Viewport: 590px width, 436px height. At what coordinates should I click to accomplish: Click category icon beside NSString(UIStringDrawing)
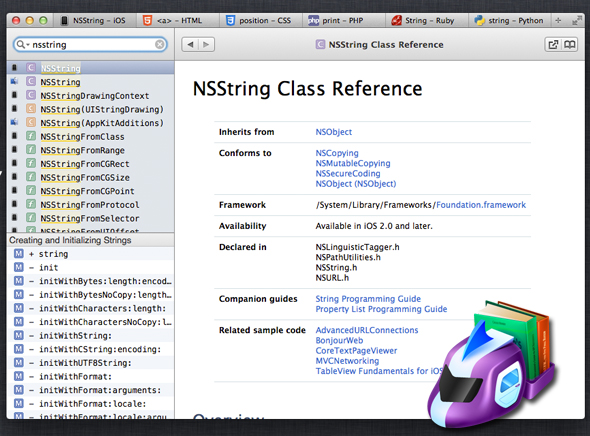pos(31,109)
